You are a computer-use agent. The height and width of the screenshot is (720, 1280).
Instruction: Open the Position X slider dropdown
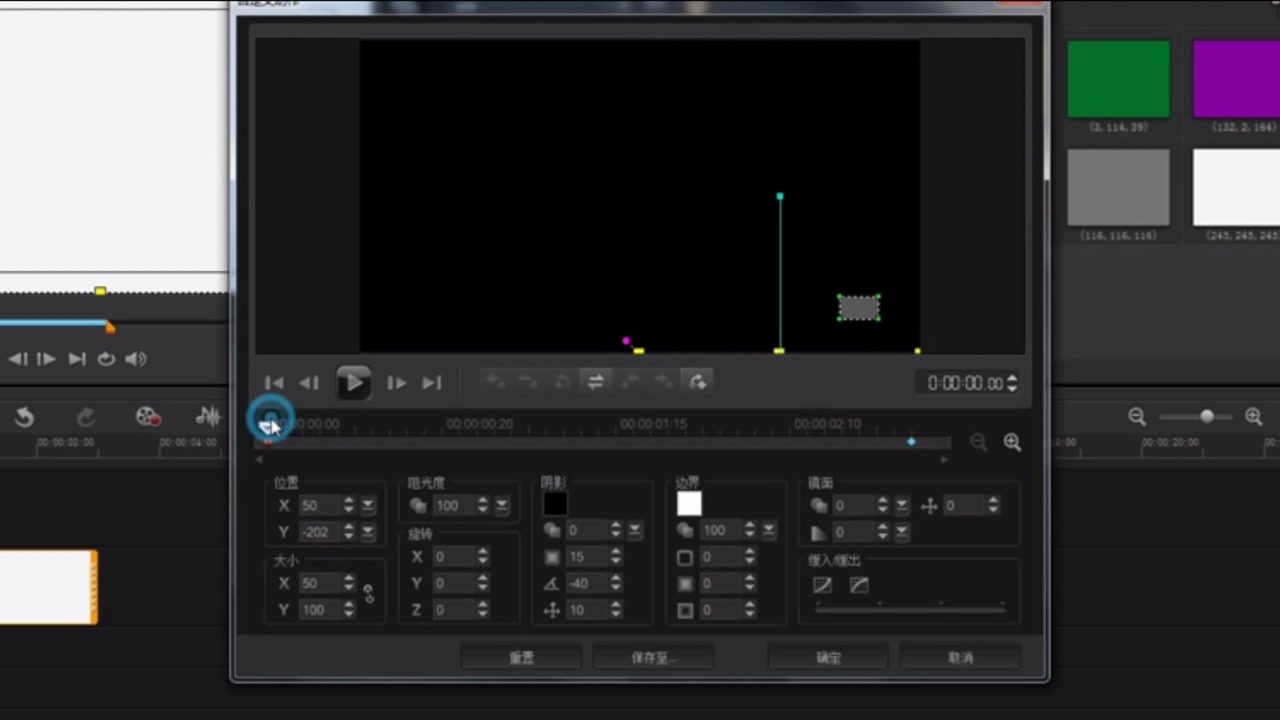click(x=368, y=505)
